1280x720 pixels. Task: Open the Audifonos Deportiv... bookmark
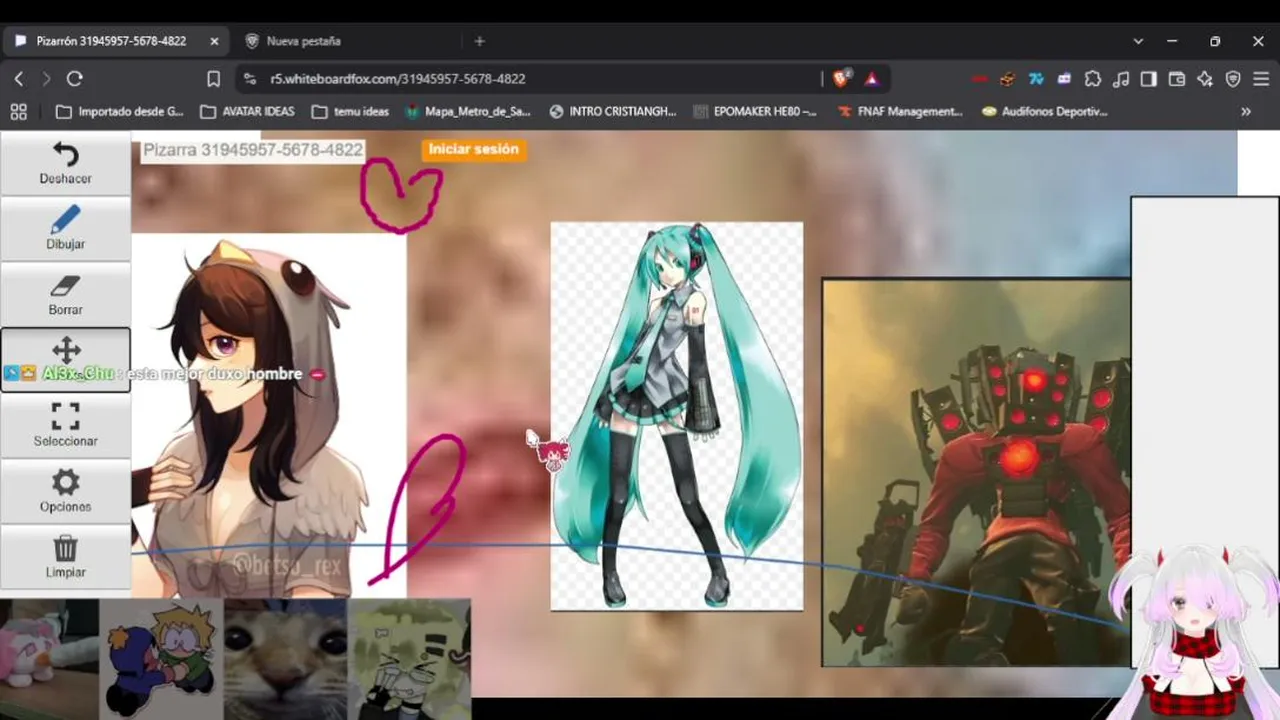1045,112
